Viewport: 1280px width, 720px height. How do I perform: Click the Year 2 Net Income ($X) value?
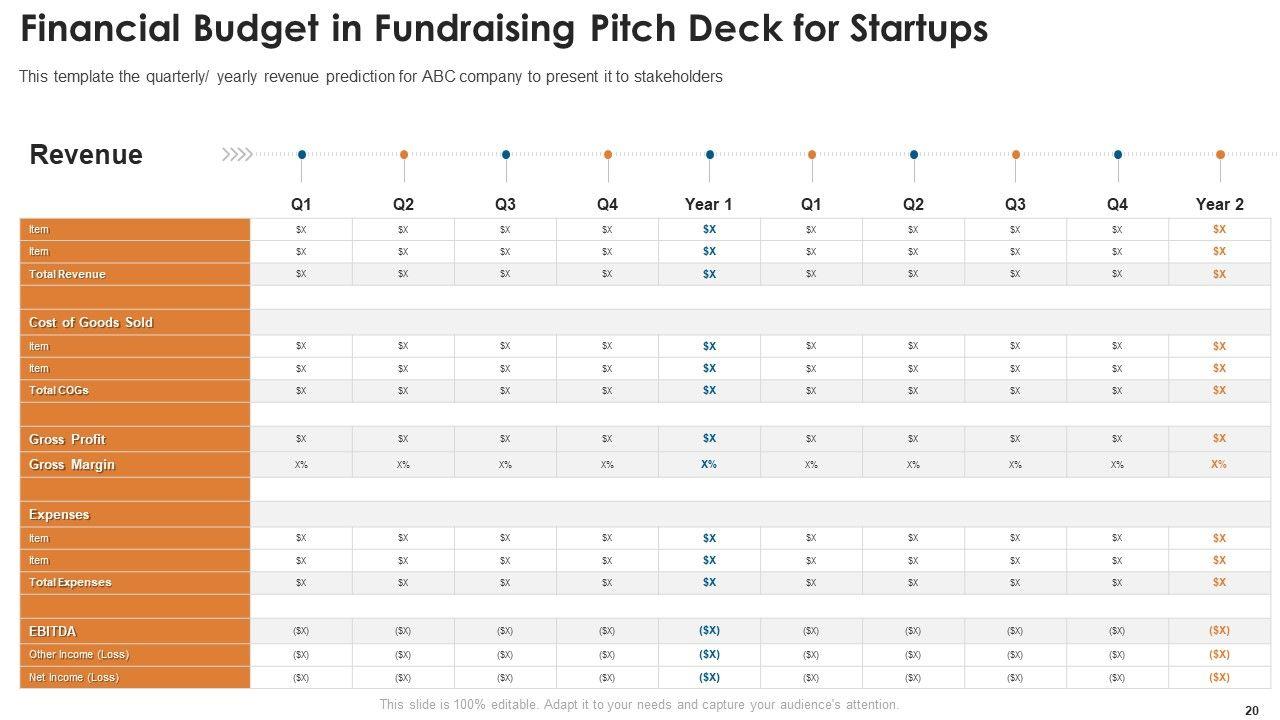click(1219, 677)
